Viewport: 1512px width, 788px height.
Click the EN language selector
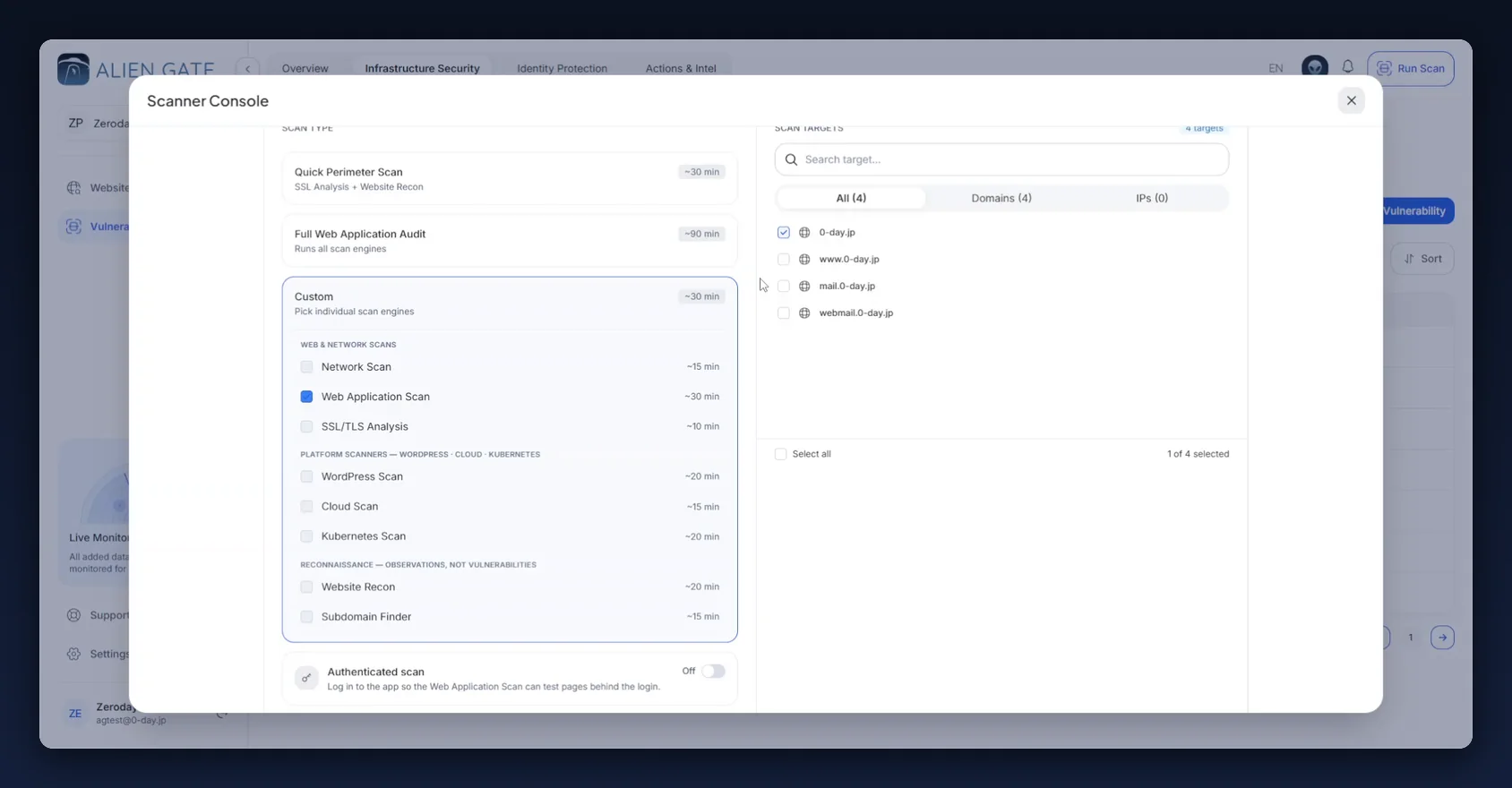click(1276, 68)
